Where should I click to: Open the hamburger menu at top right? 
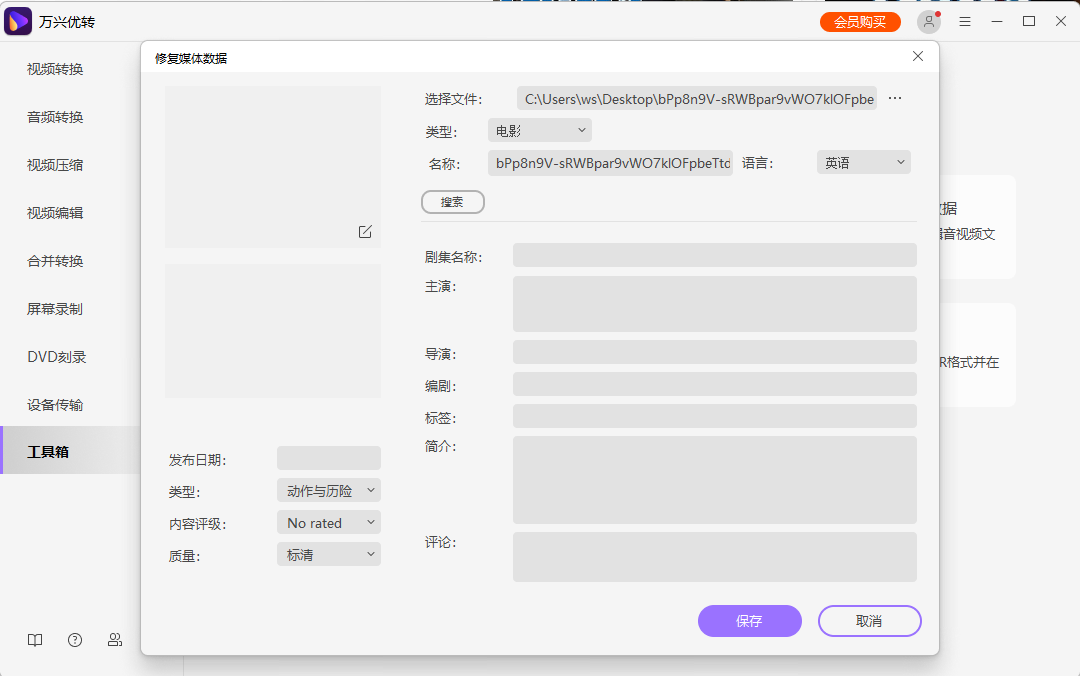click(x=964, y=20)
